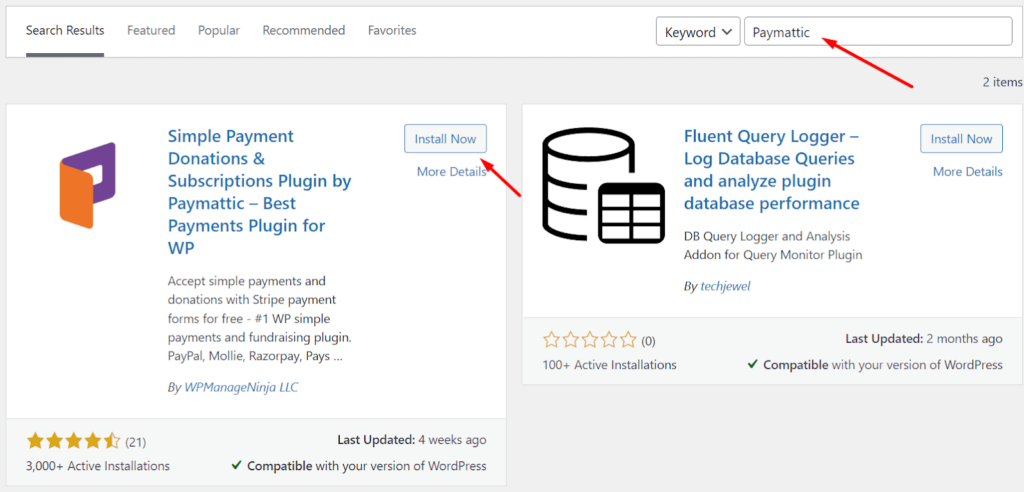Switch to the Featured tab
Screen dimensions: 1024x492
pyautogui.click(x=151, y=31)
